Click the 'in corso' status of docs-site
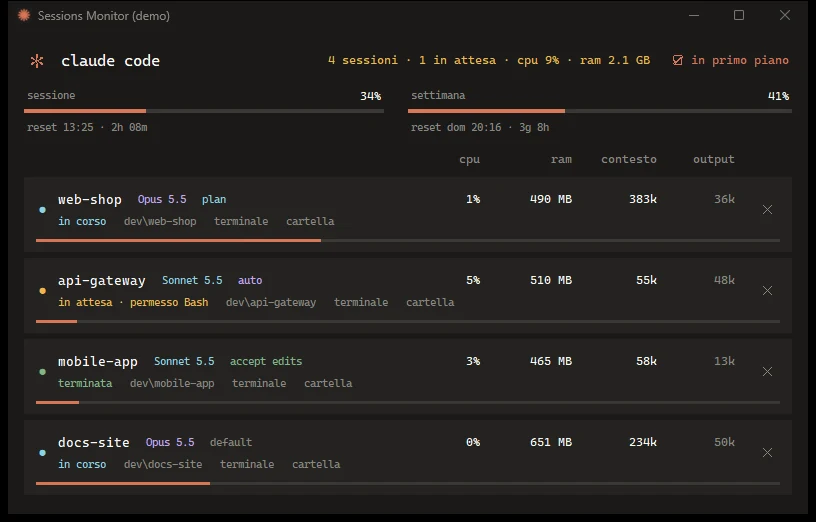 82,464
